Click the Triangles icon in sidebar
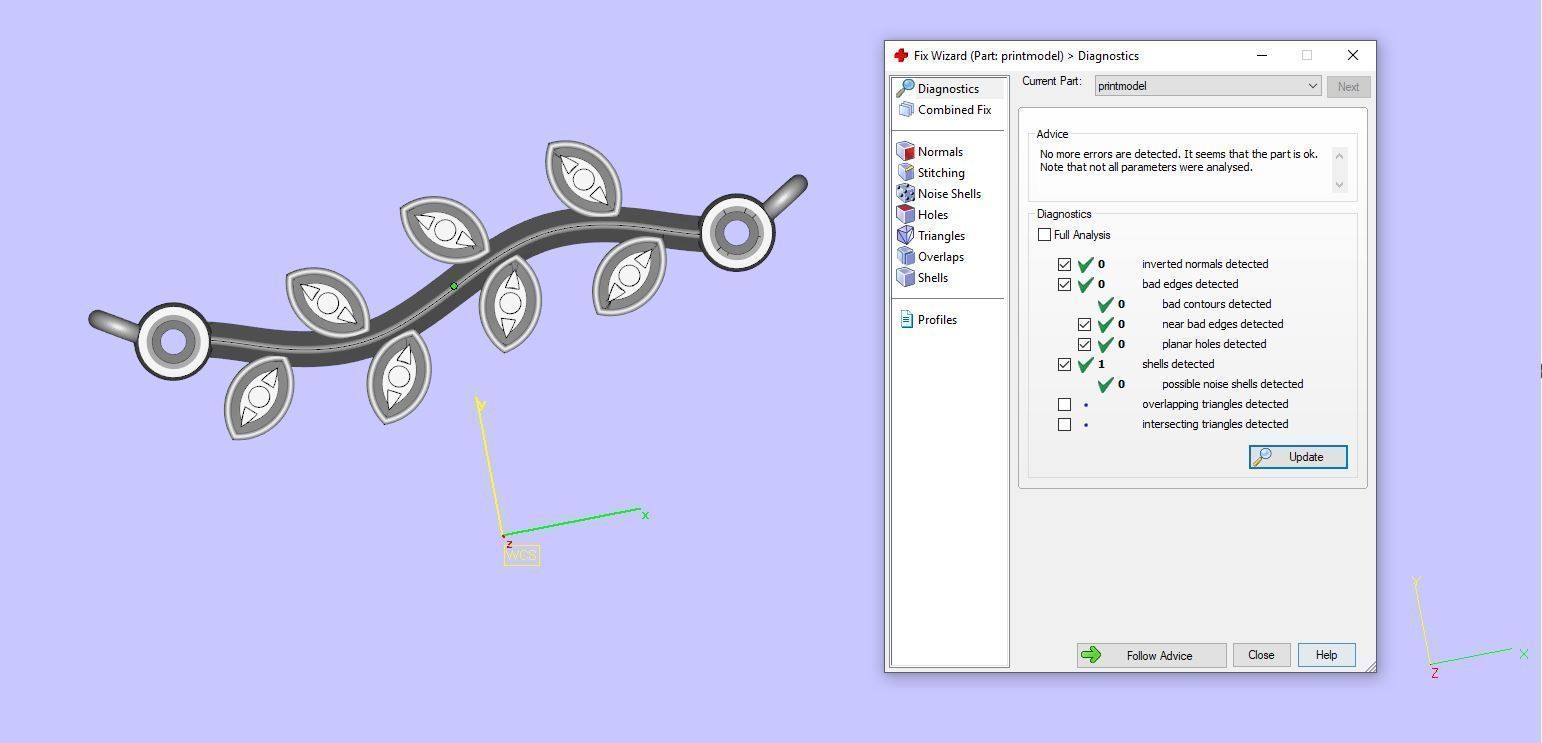 click(x=906, y=235)
